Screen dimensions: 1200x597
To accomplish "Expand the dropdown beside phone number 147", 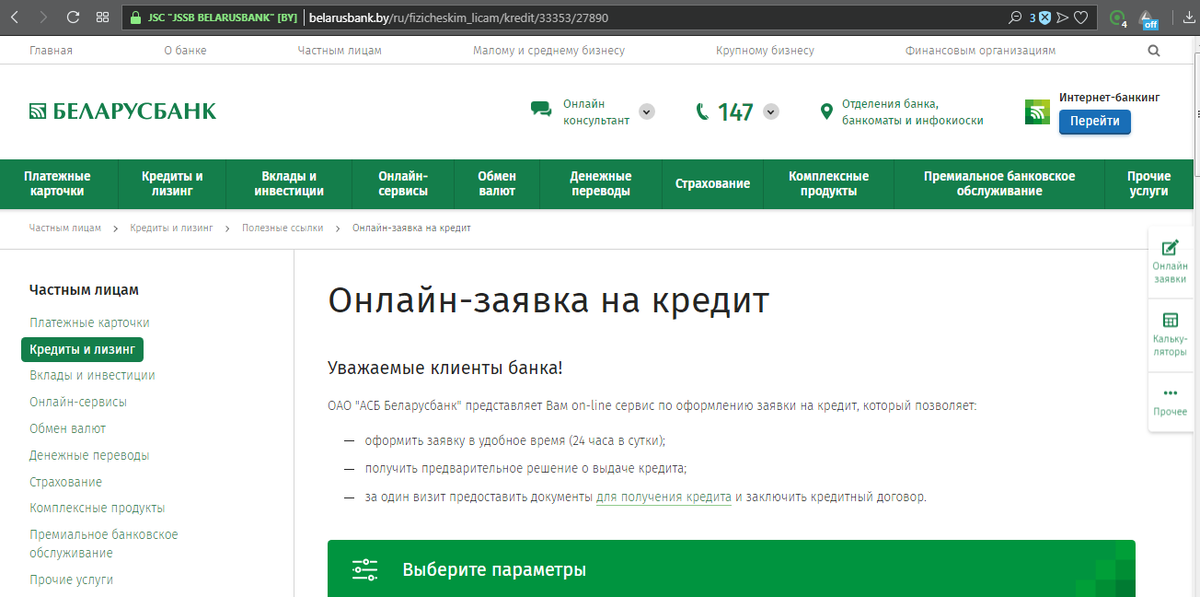I will pos(770,111).
